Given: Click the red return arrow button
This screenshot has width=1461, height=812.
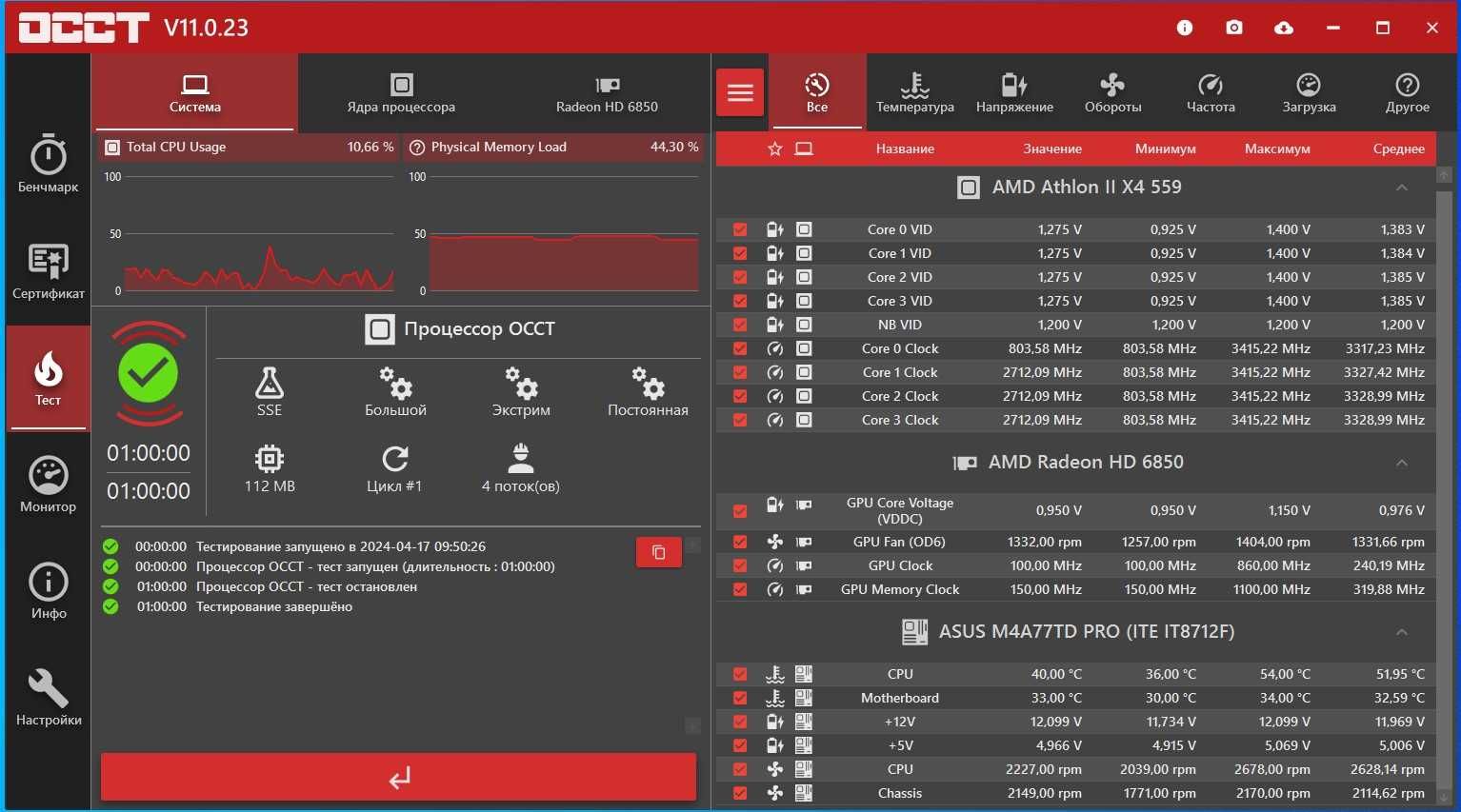Looking at the screenshot, I should click(399, 777).
